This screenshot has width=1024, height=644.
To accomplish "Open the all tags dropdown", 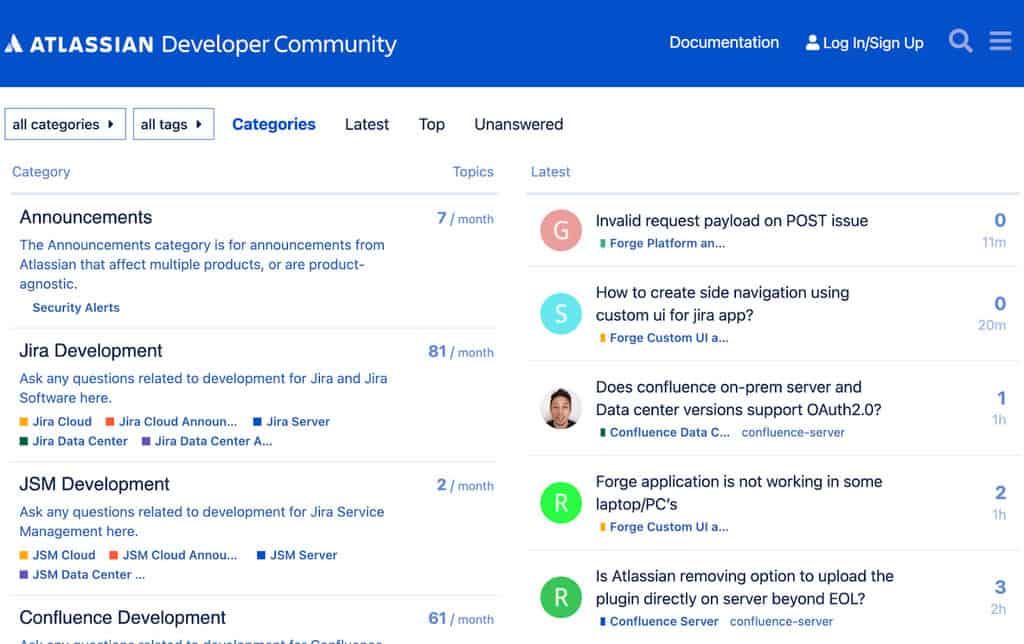I will 173,124.
